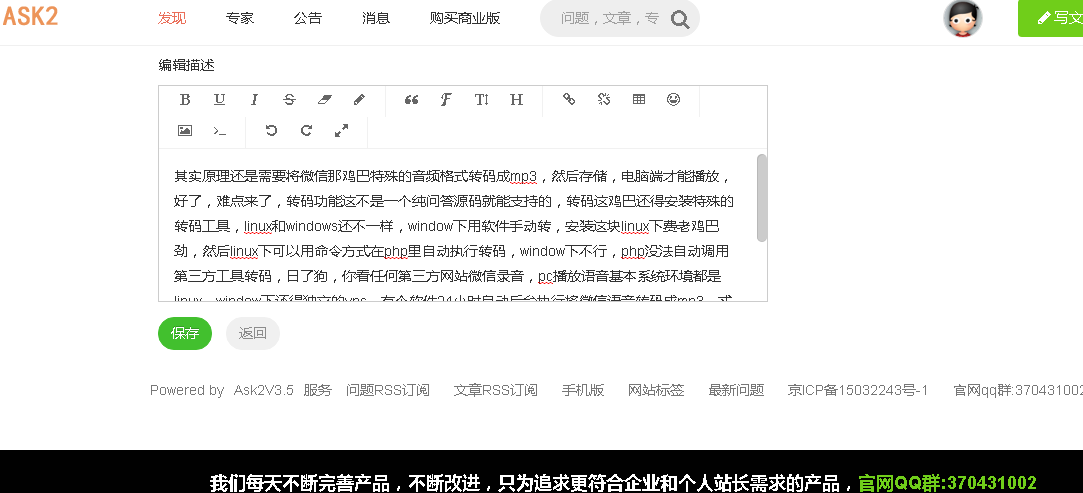This screenshot has height=493, width=1083.
Task: Insert a hyperlink with link icon
Action: [569, 100]
